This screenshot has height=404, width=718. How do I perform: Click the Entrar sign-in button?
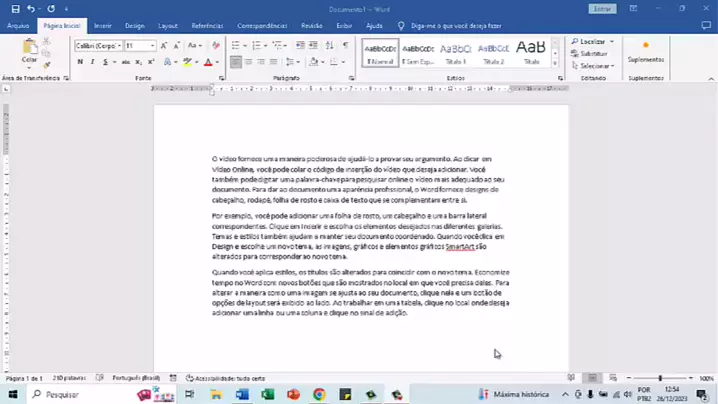pos(603,8)
